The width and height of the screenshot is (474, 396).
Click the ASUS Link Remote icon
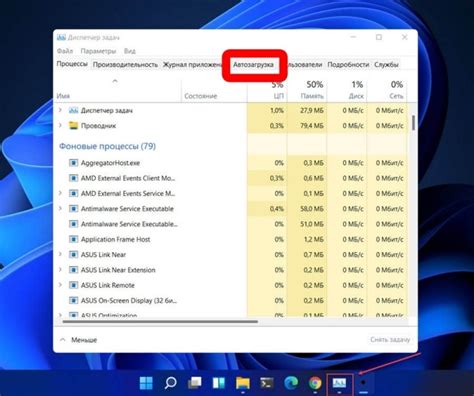(x=73, y=285)
